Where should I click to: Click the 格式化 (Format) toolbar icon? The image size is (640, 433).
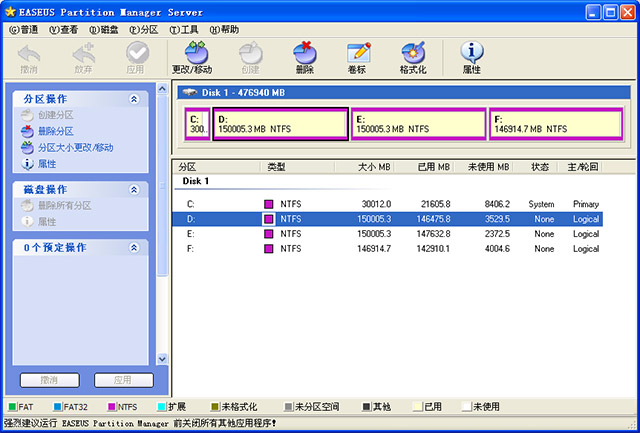tap(413, 59)
